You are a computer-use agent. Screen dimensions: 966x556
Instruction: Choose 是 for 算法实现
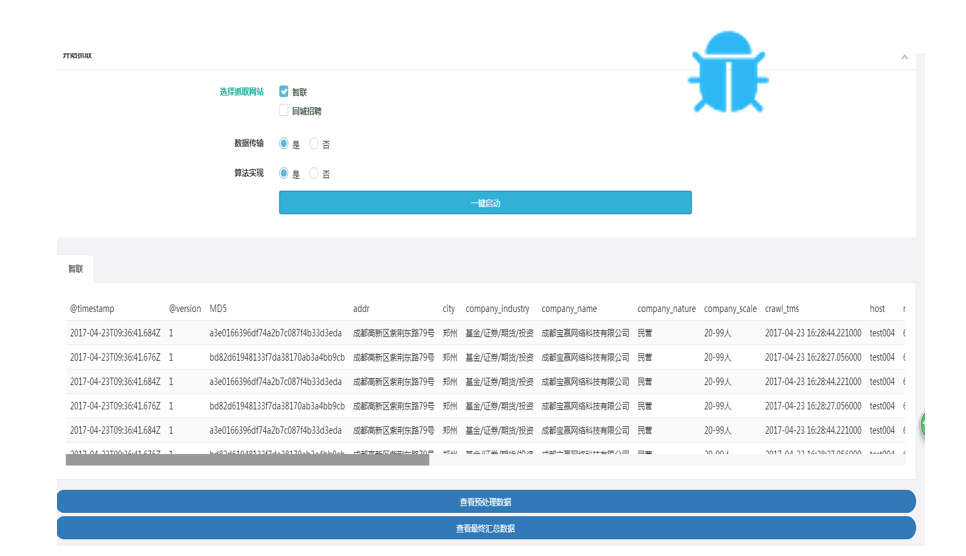point(284,173)
